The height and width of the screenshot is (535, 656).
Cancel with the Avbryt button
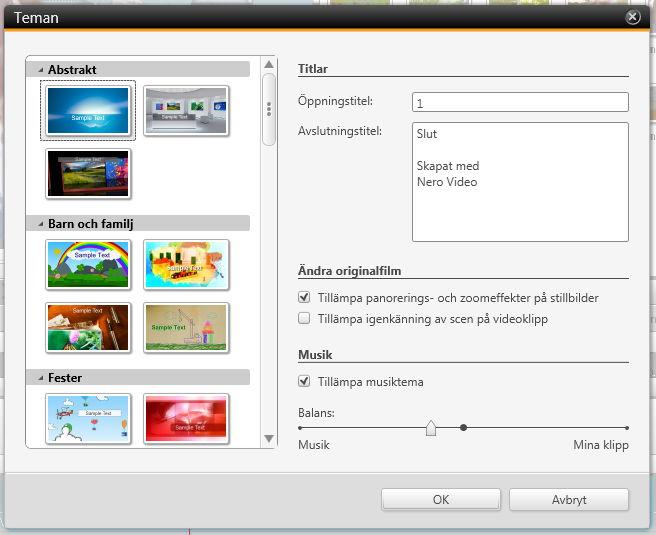[569, 499]
